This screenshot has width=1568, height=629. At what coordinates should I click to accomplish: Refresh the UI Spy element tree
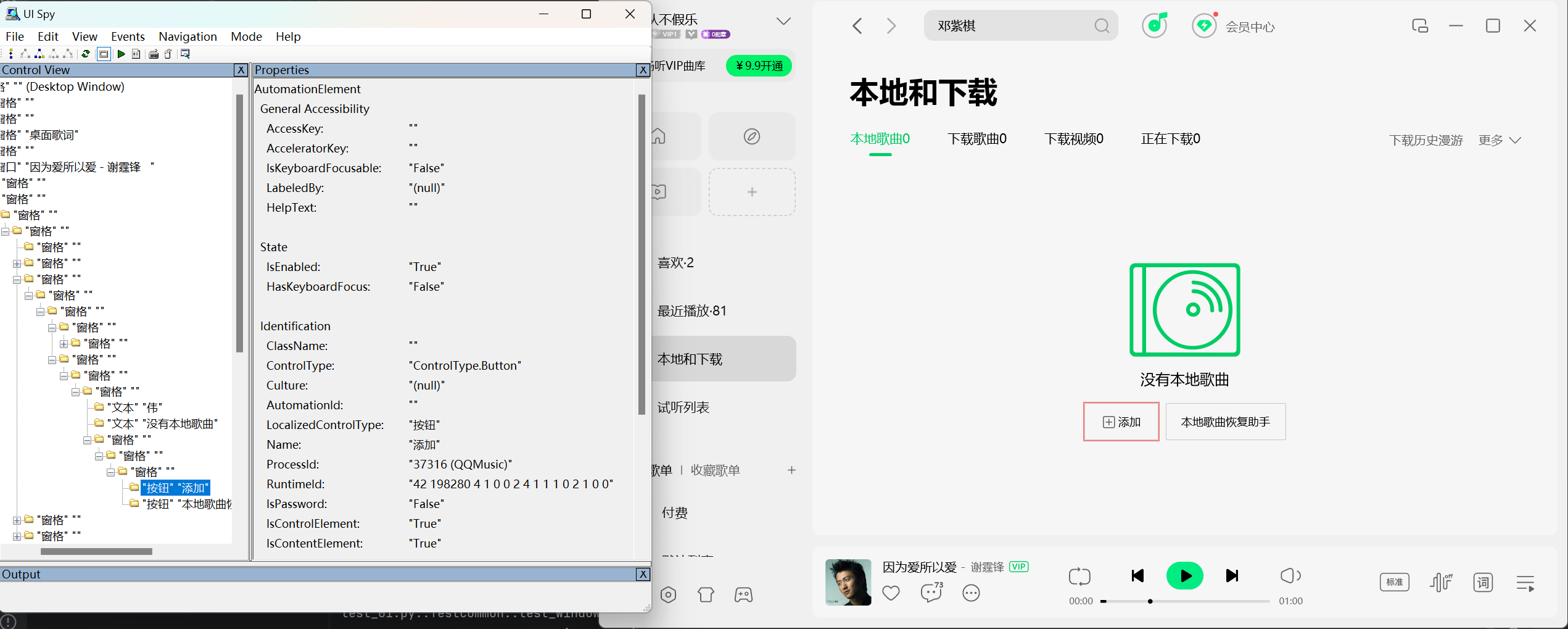[x=86, y=54]
